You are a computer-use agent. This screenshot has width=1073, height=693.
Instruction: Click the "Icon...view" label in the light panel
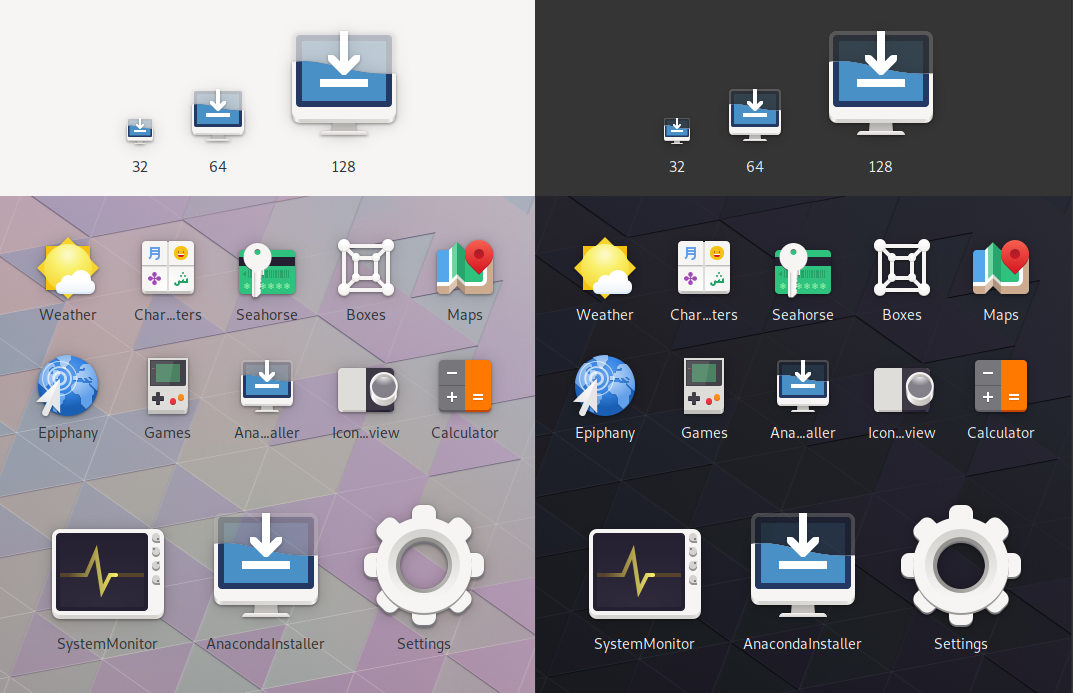(x=366, y=433)
